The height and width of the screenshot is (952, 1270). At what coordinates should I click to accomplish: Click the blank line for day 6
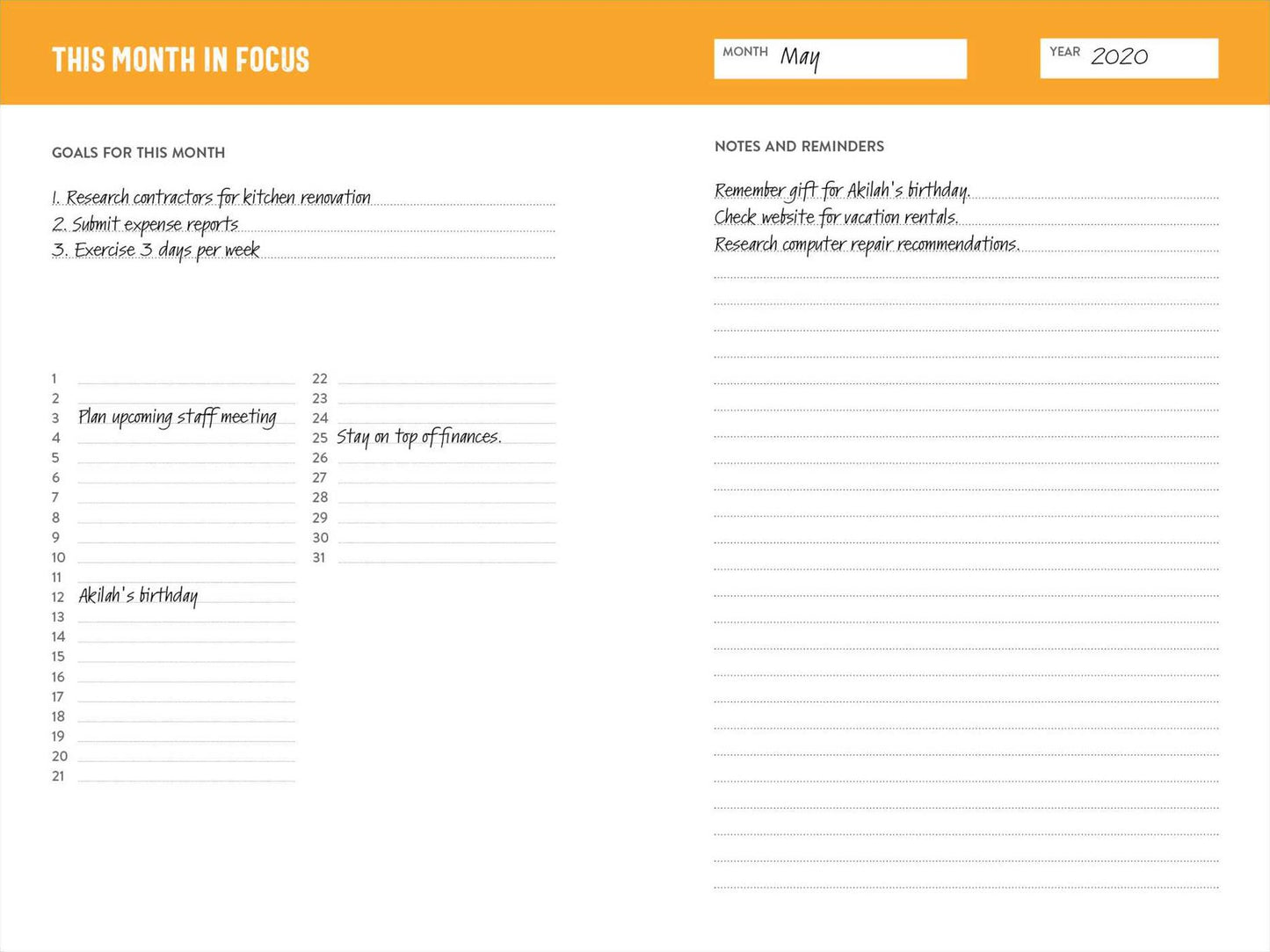186,477
